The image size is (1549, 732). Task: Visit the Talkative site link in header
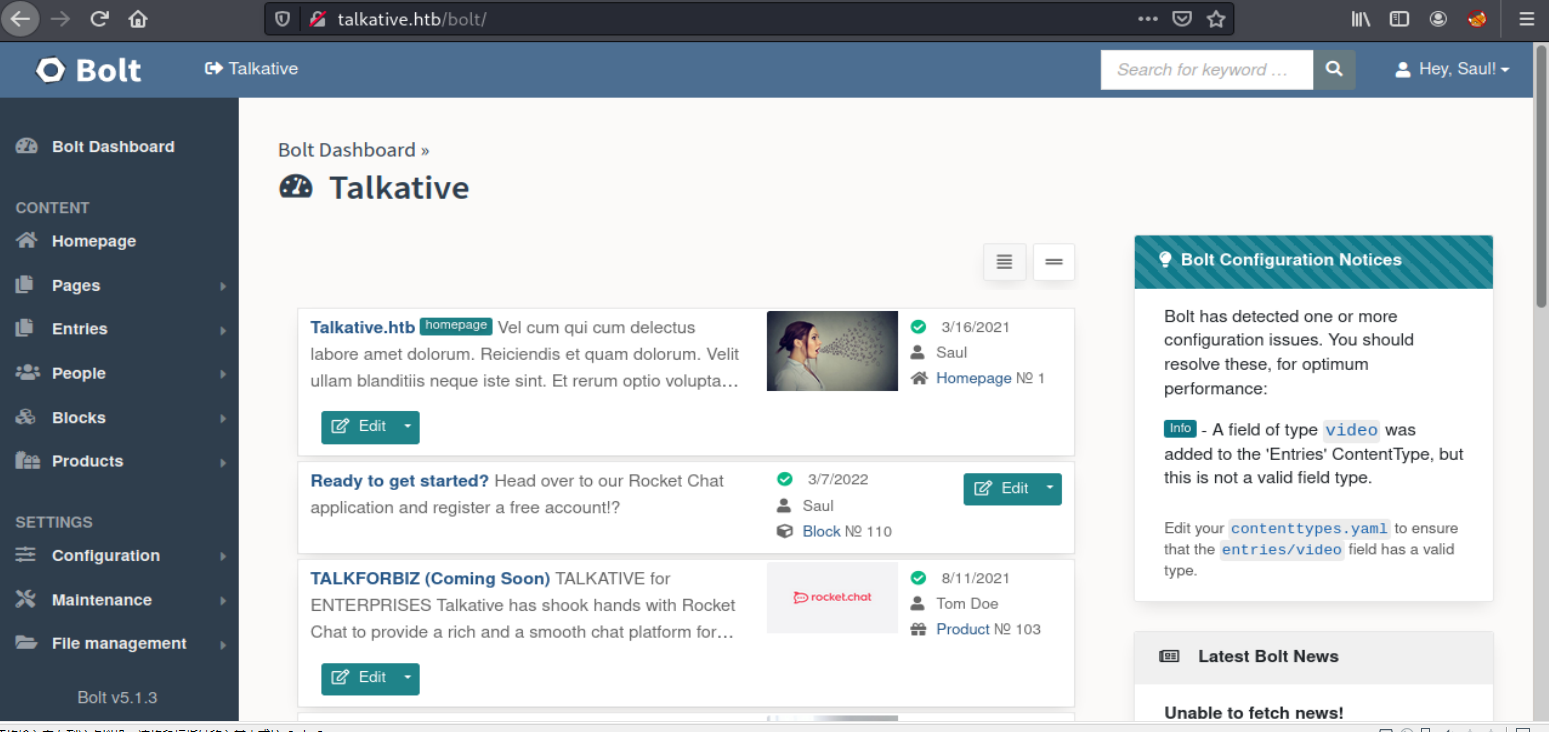(251, 69)
